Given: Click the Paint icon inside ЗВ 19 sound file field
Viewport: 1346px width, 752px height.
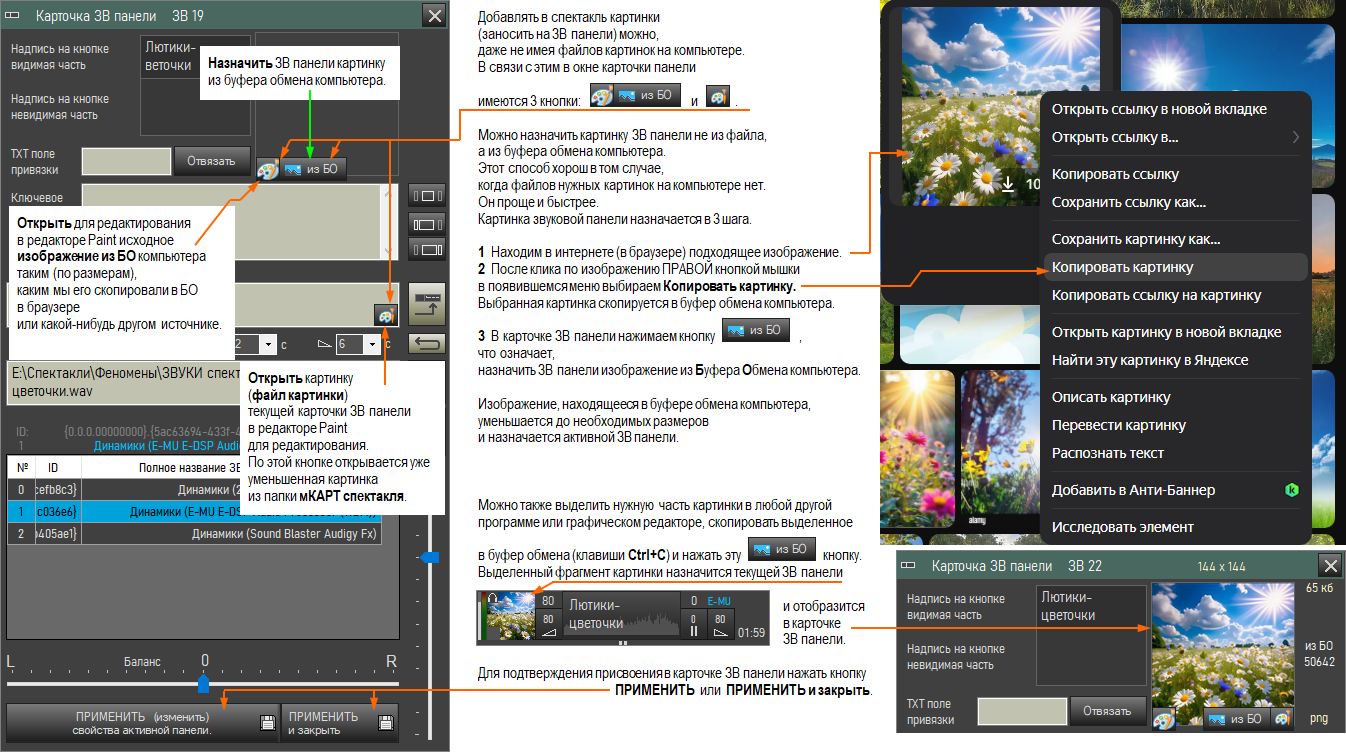Looking at the screenshot, I should point(385,315).
